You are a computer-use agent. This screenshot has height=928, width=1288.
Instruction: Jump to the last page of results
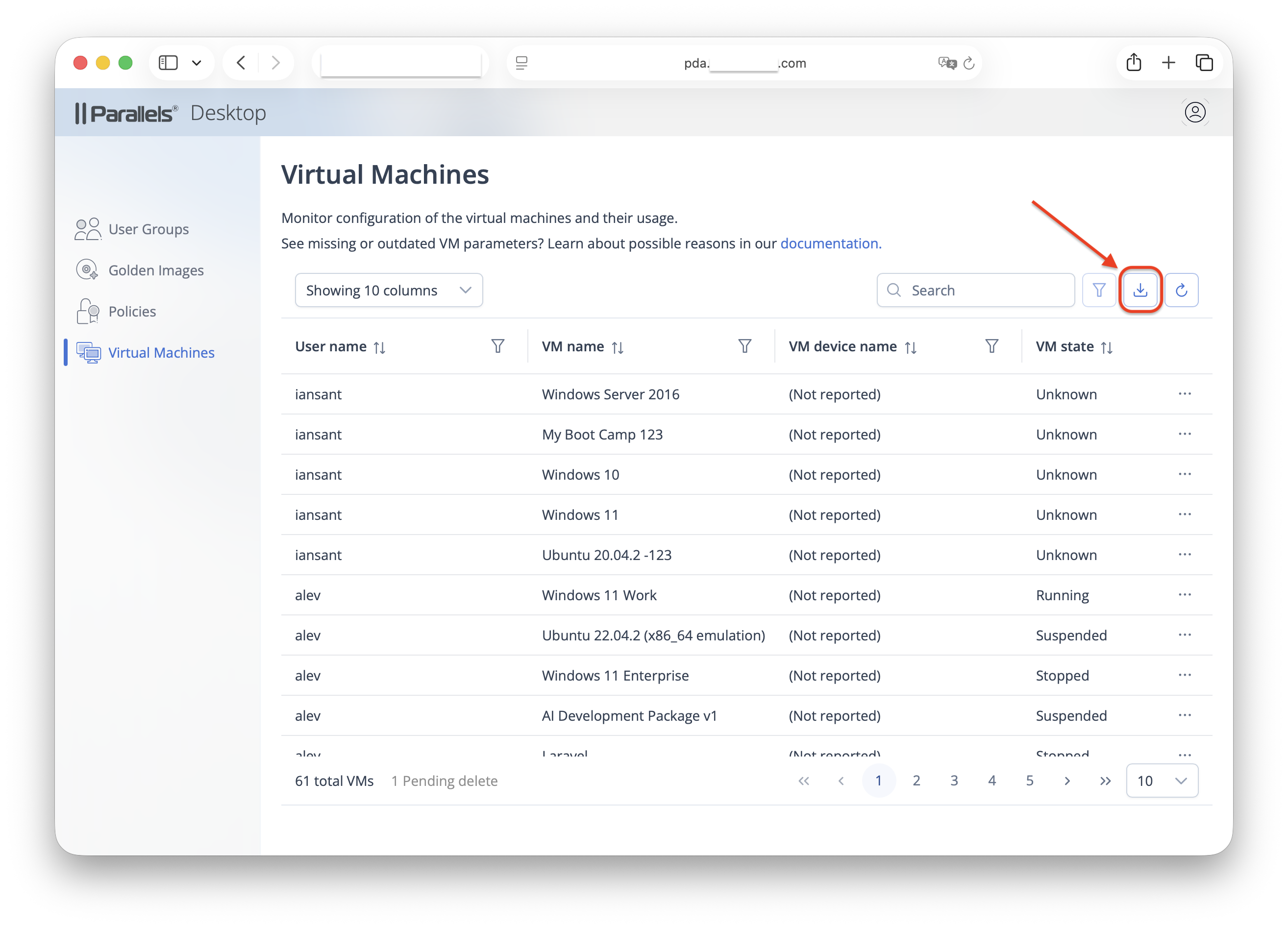(1105, 781)
